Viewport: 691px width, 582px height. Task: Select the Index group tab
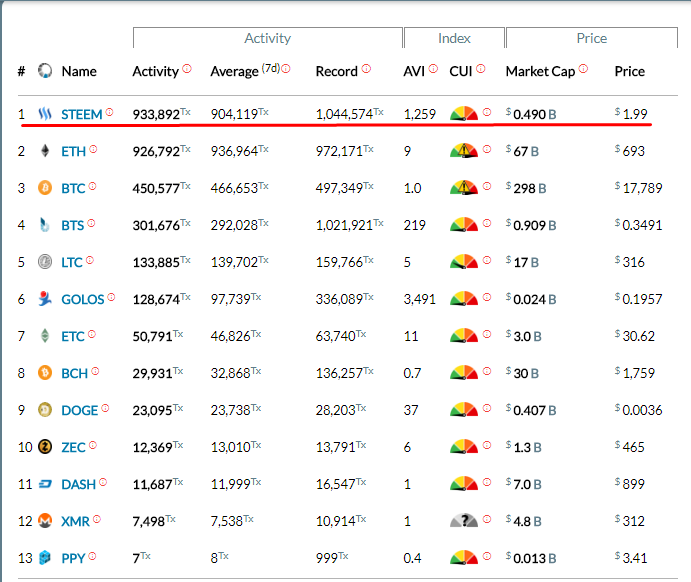454,38
